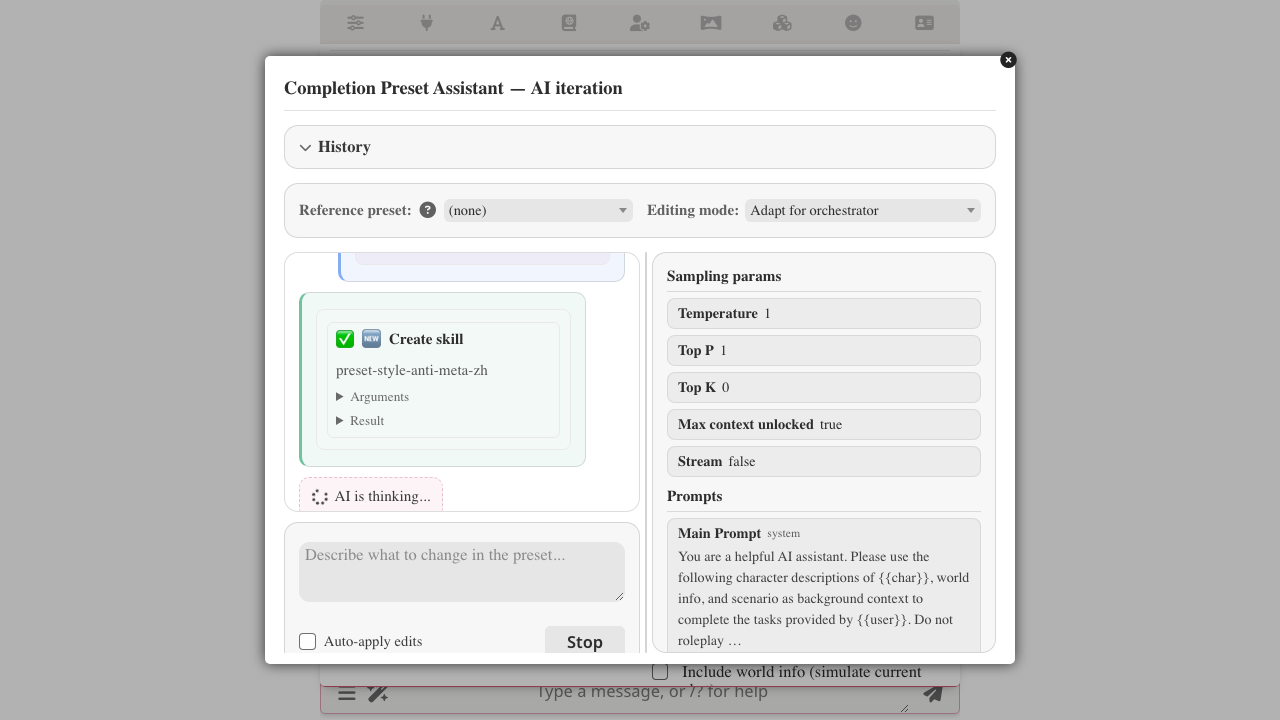
Task: Open the AI response configuration sliders icon
Action: 355,23
